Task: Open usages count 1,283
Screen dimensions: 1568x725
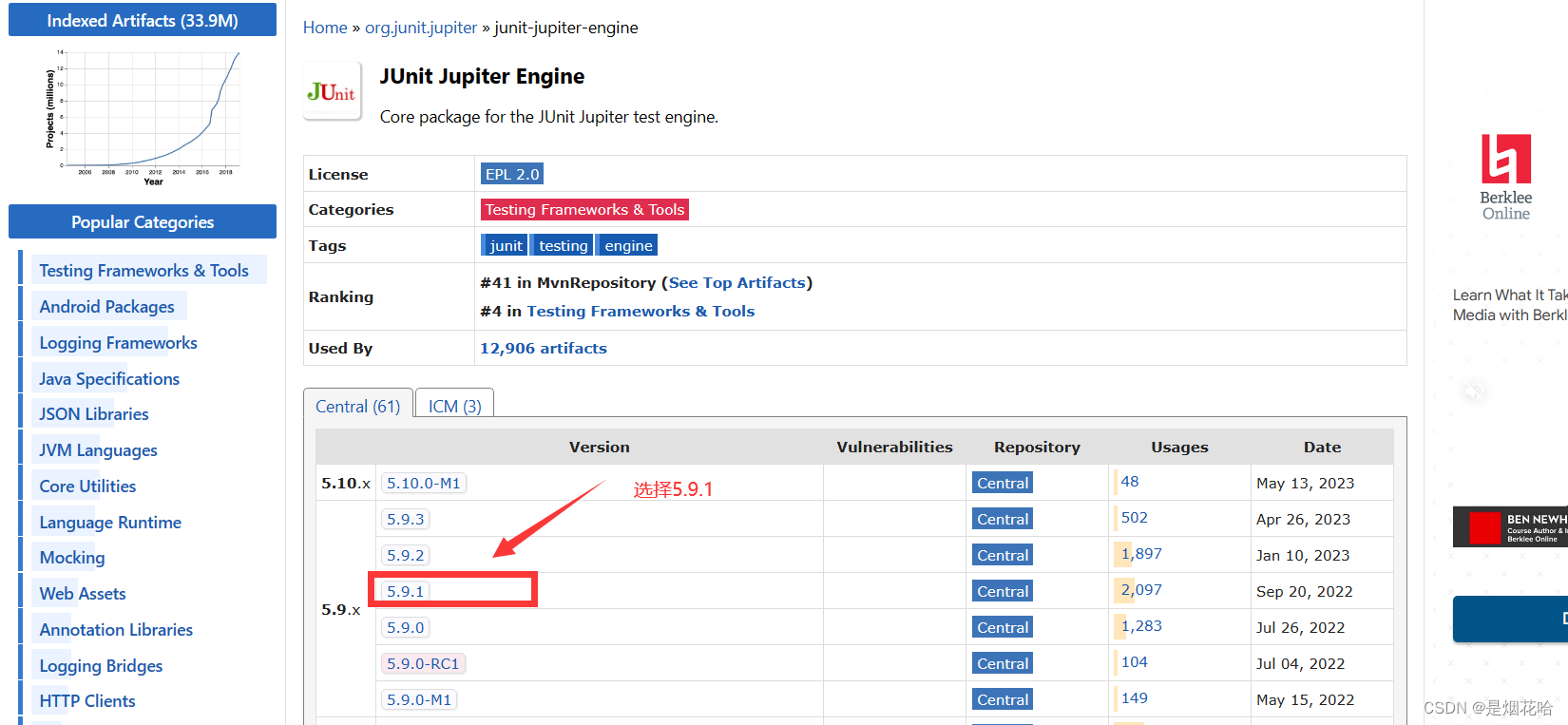Action: coord(1141,625)
